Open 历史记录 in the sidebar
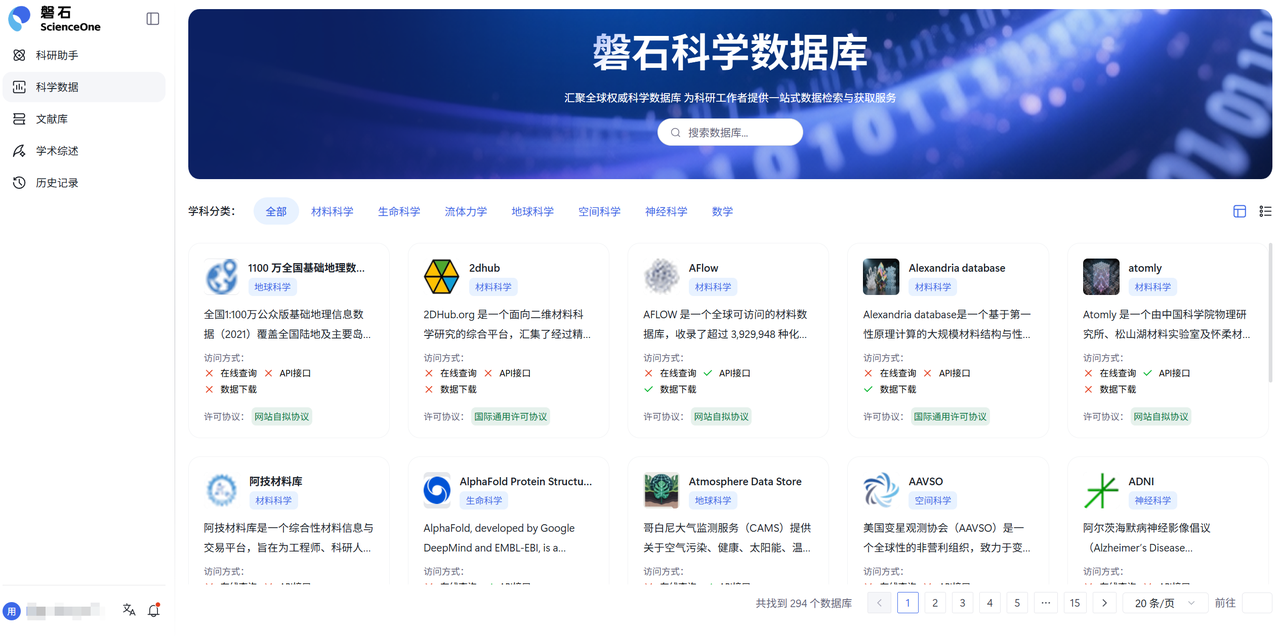Viewport: 1280px width, 636px height. click(57, 183)
